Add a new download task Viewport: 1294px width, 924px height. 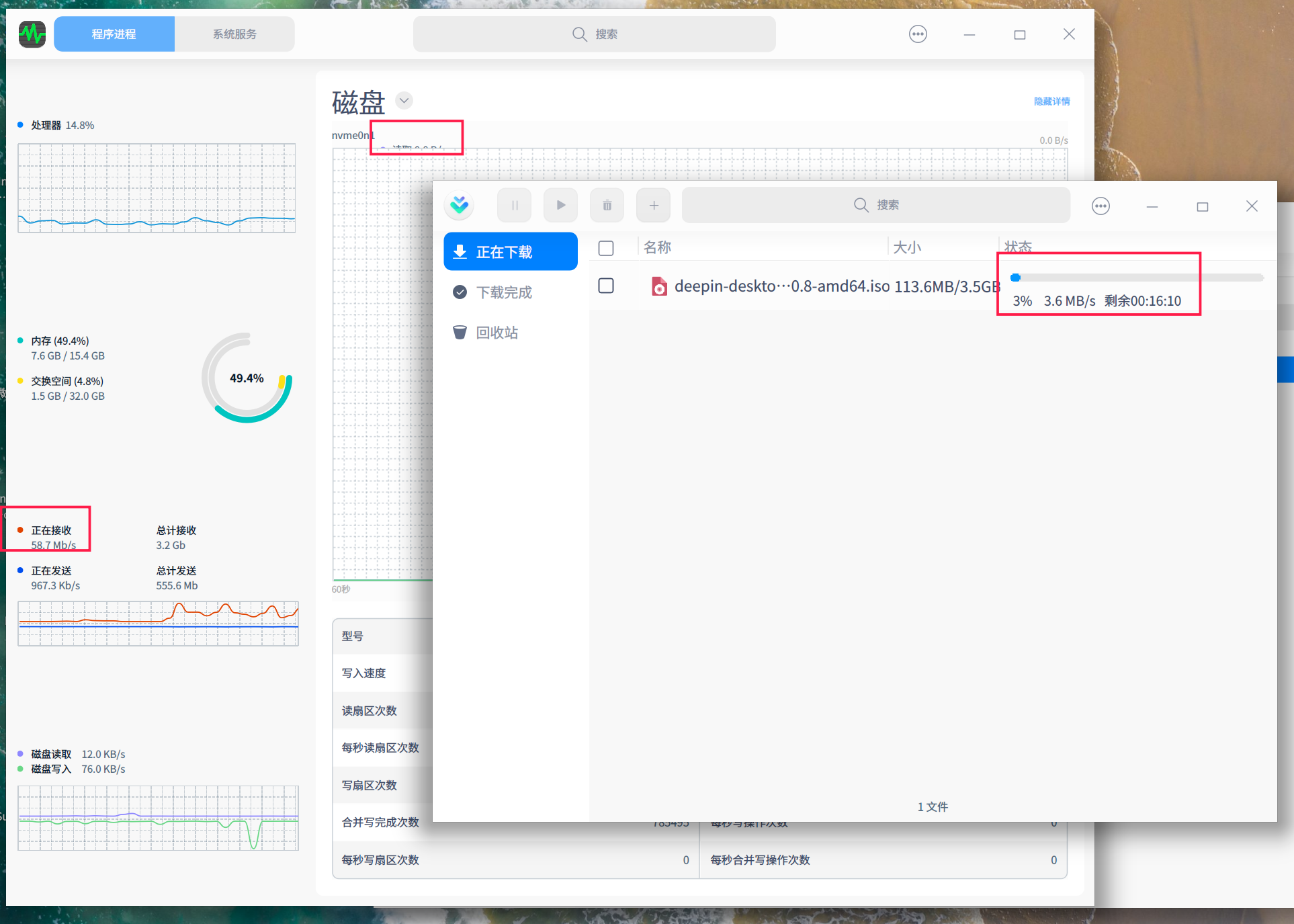pos(653,205)
